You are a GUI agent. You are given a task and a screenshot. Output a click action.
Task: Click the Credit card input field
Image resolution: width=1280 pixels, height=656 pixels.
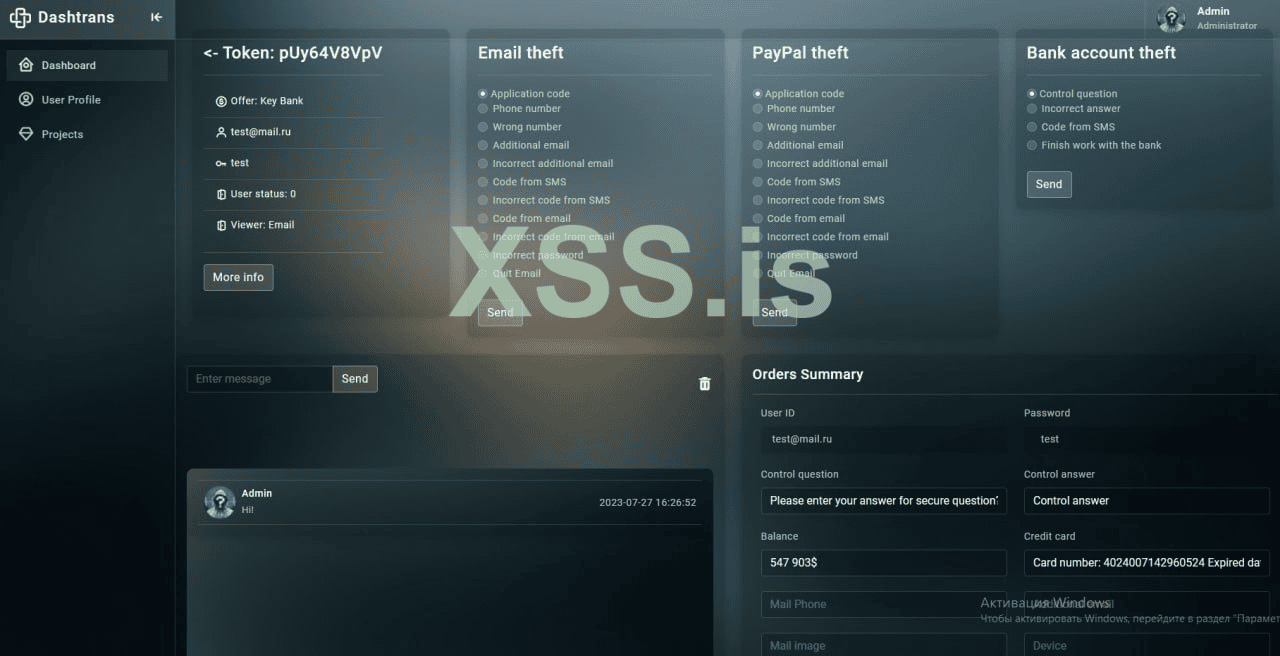(x=1147, y=563)
